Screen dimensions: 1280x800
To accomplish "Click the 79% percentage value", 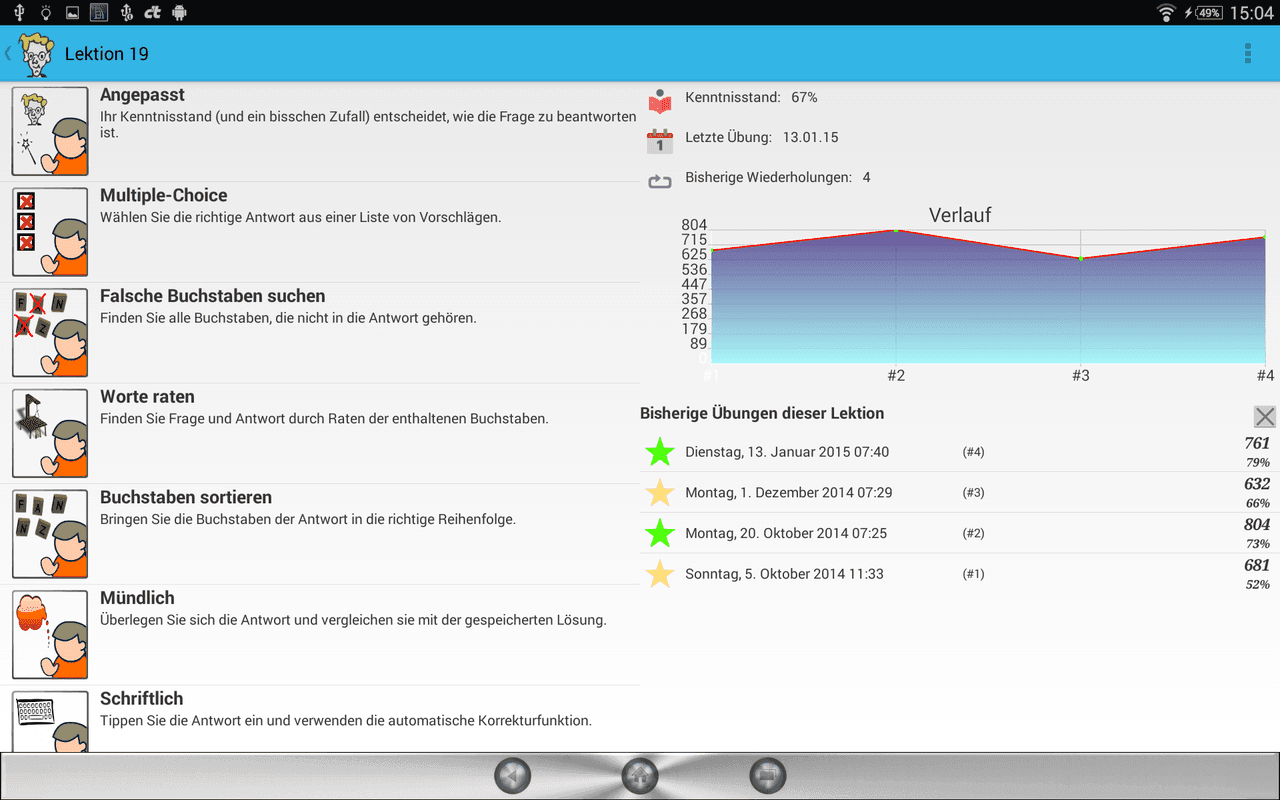I will (x=1257, y=463).
